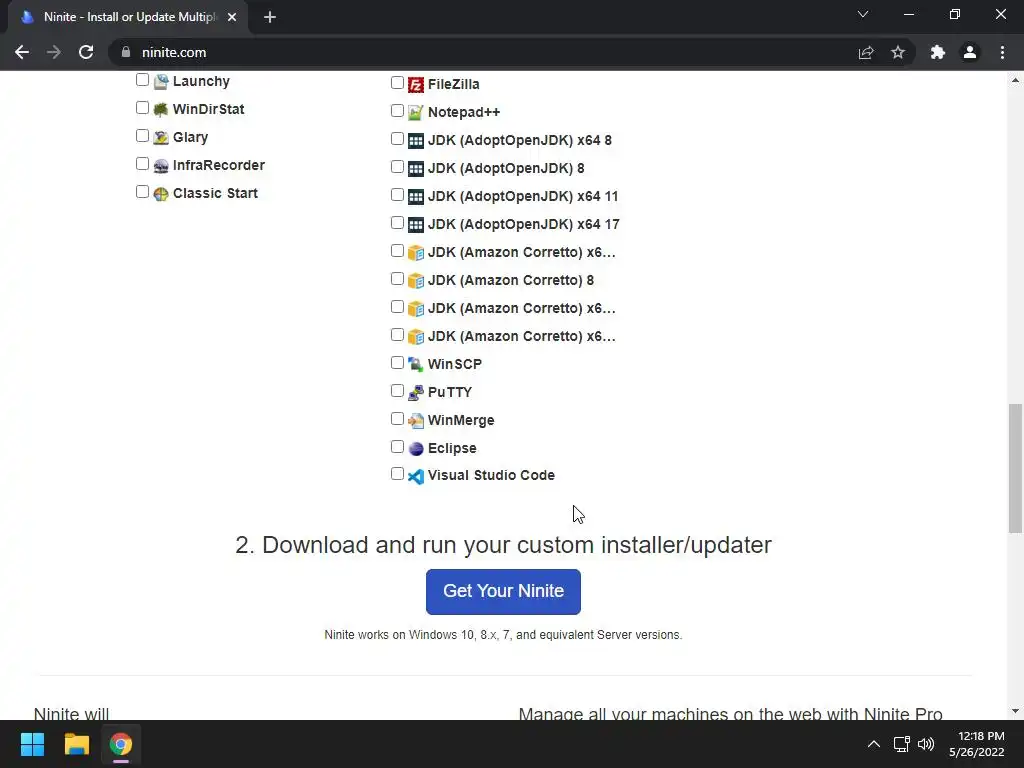Tick the Glary checkbox
This screenshot has width=1024, height=768.
(x=142, y=136)
